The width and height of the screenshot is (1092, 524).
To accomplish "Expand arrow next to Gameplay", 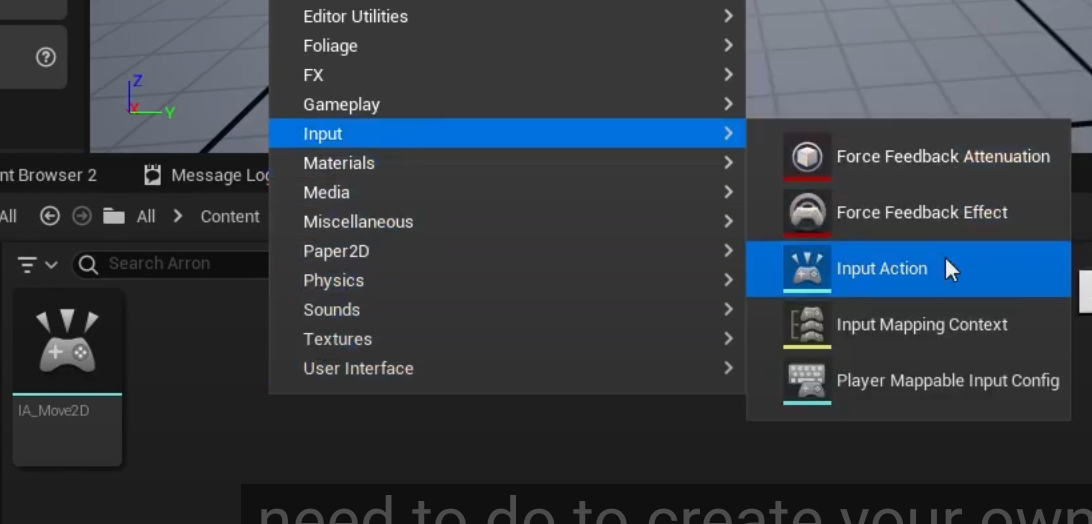I will 728,104.
